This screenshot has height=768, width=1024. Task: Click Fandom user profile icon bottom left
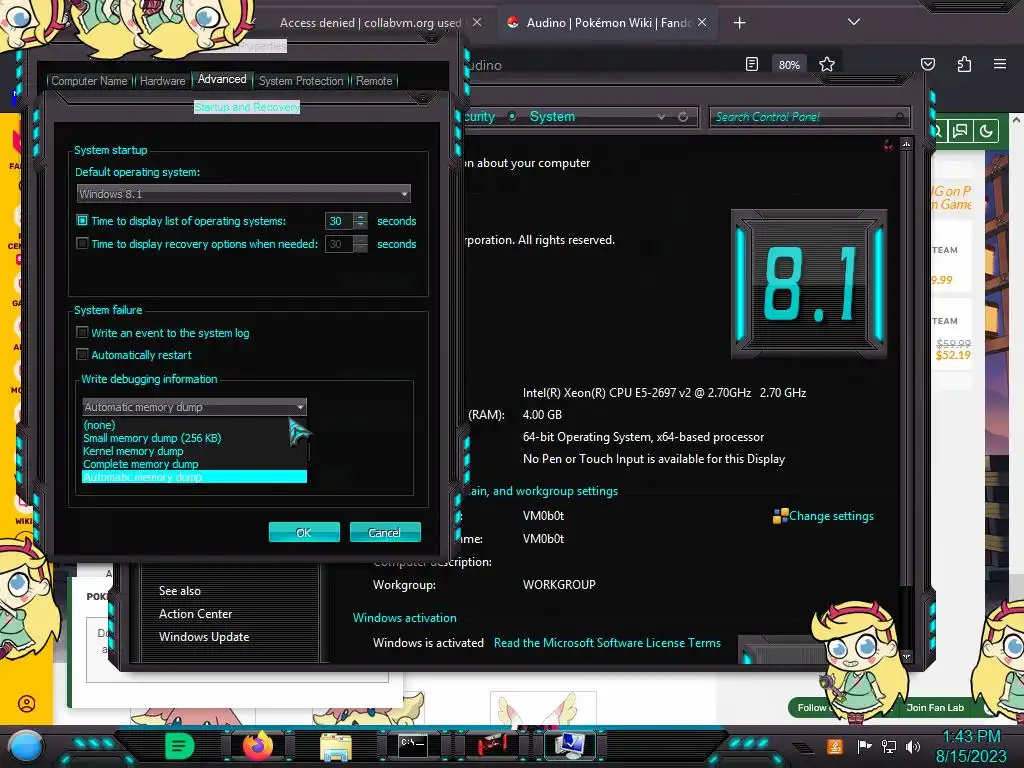coord(27,704)
